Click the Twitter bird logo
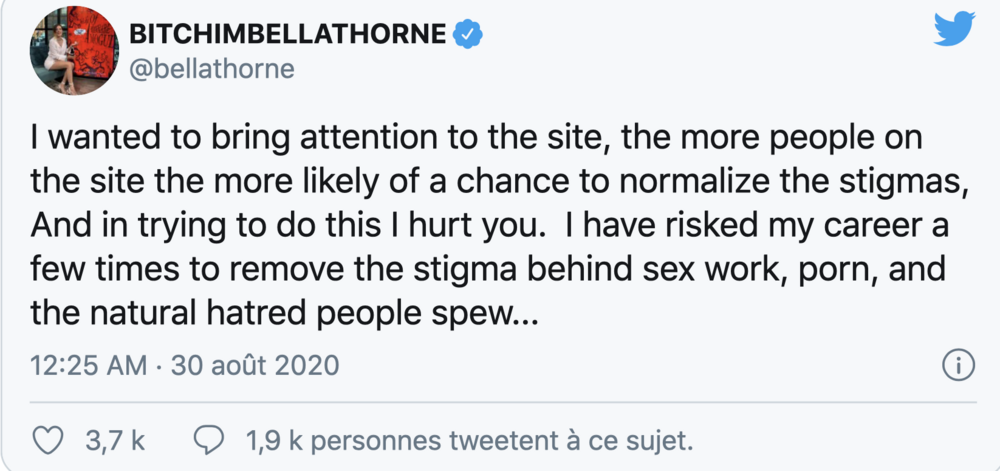 (953, 32)
